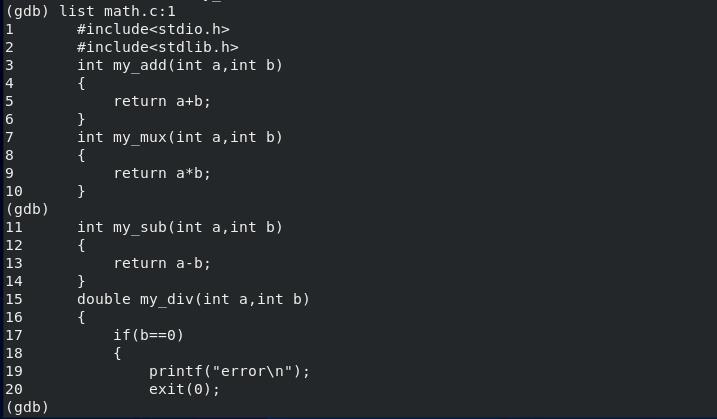Click the #include<stdio.h> line
The width and height of the screenshot is (717, 419).
[153, 29]
